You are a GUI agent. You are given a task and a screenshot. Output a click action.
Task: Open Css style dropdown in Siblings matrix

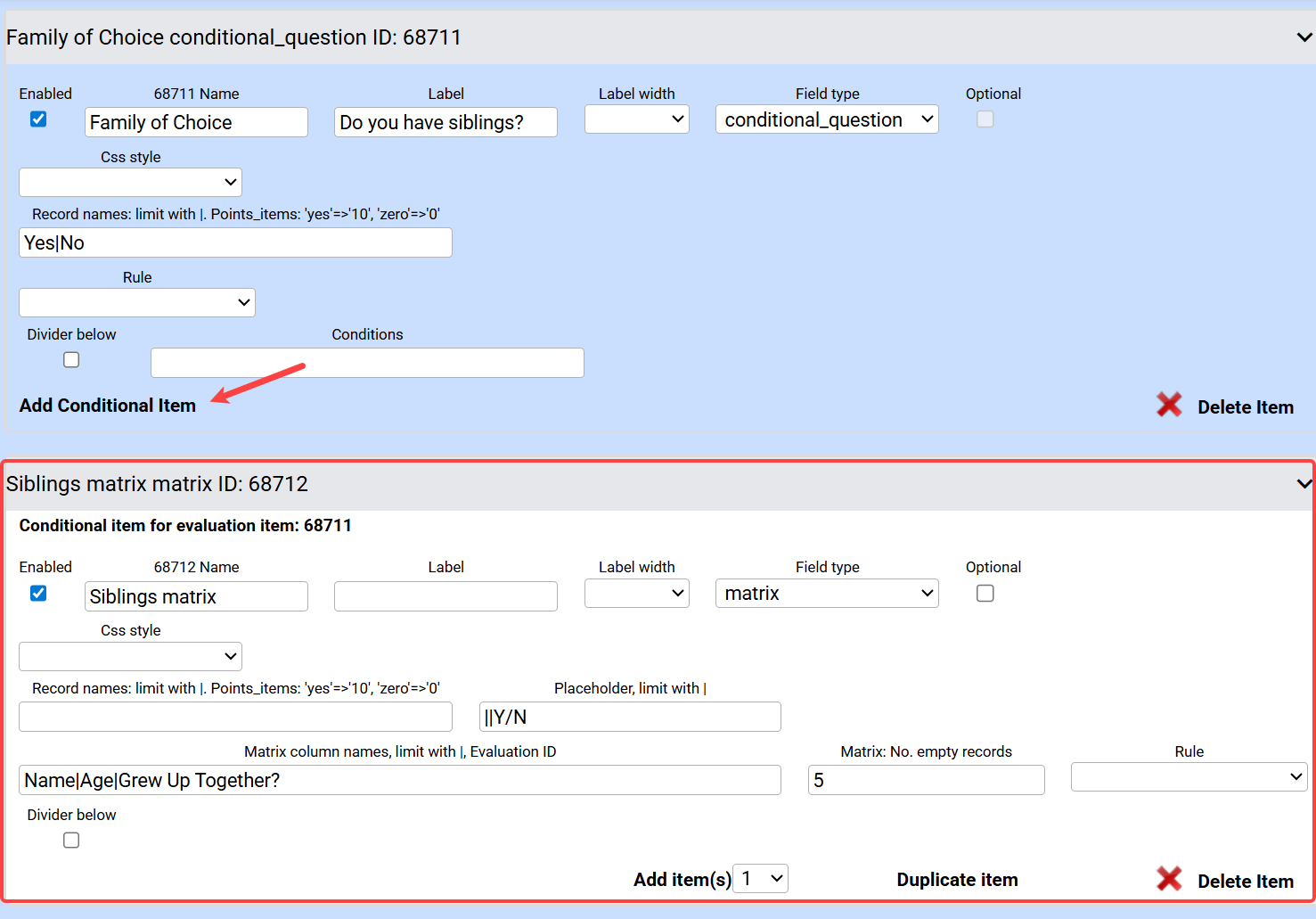(130, 657)
